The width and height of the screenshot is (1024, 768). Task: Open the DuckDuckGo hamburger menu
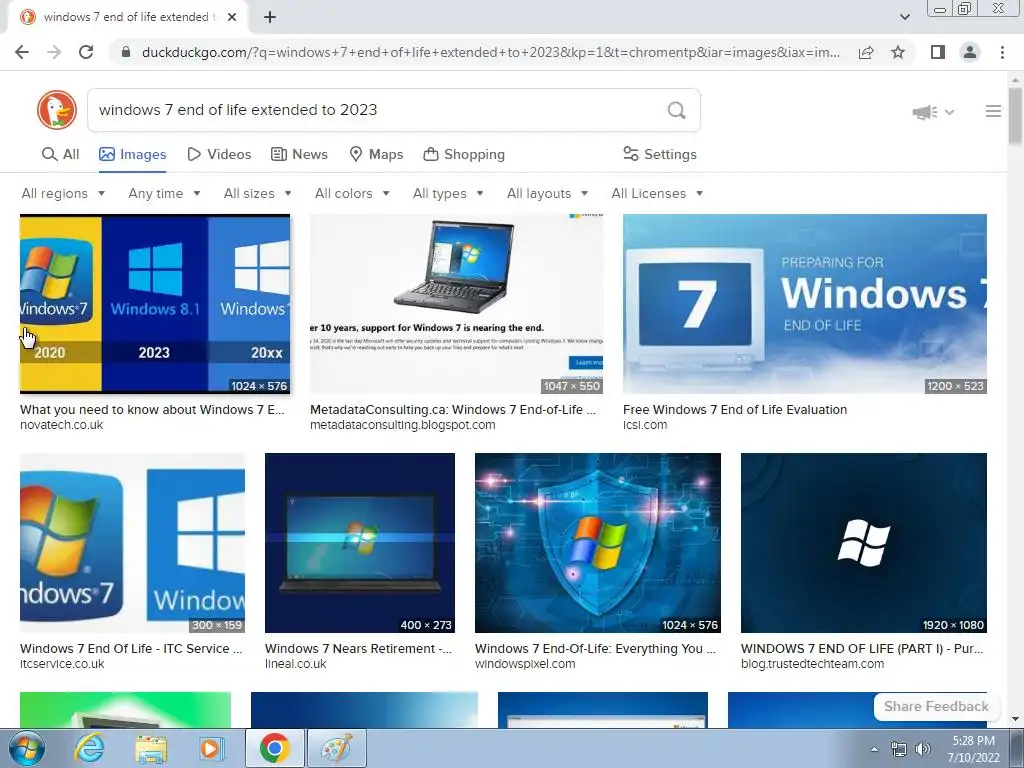point(993,112)
